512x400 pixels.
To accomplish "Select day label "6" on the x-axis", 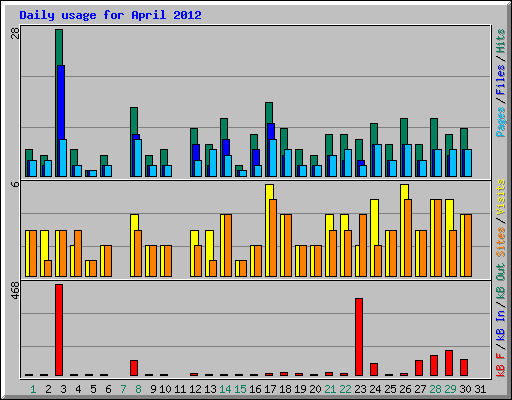I will (x=108, y=389).
